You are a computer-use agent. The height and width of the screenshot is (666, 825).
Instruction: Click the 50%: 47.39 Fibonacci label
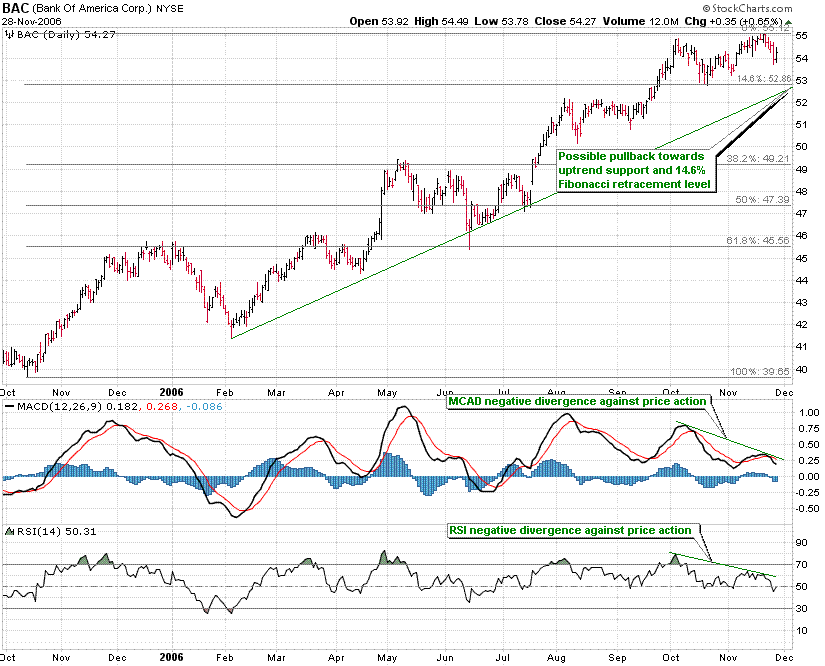coord(762,200)
